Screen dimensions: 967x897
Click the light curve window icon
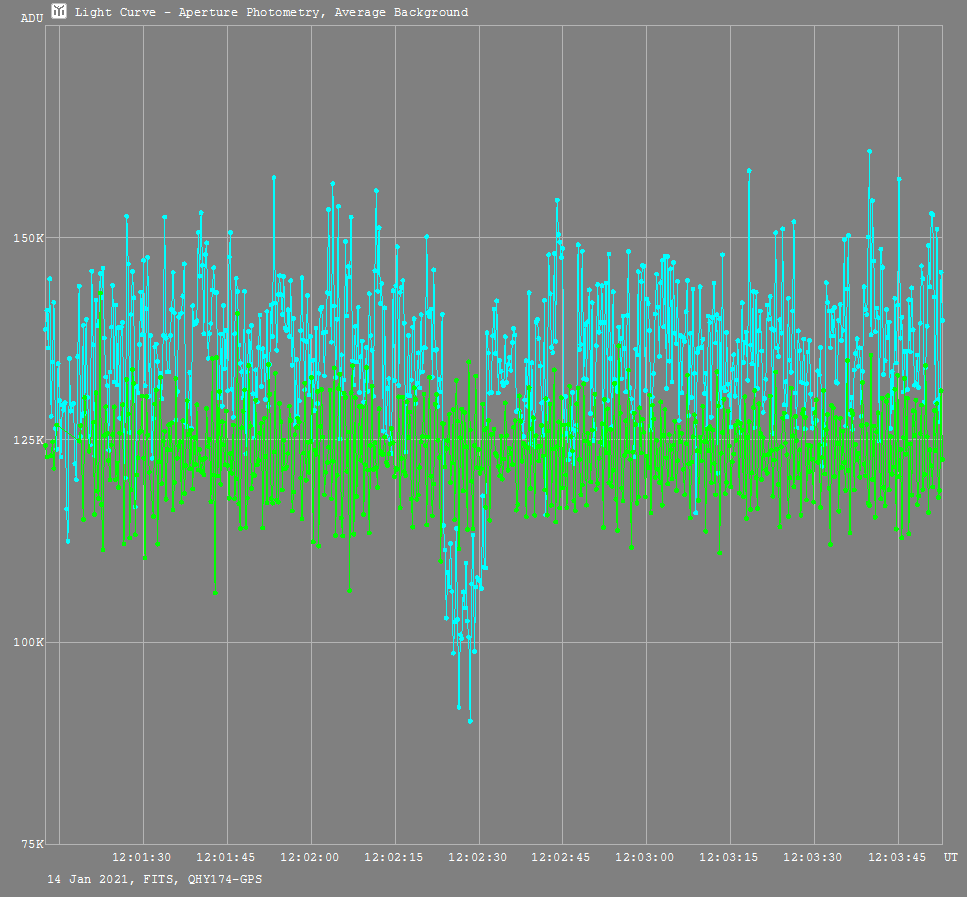(59, 11)
